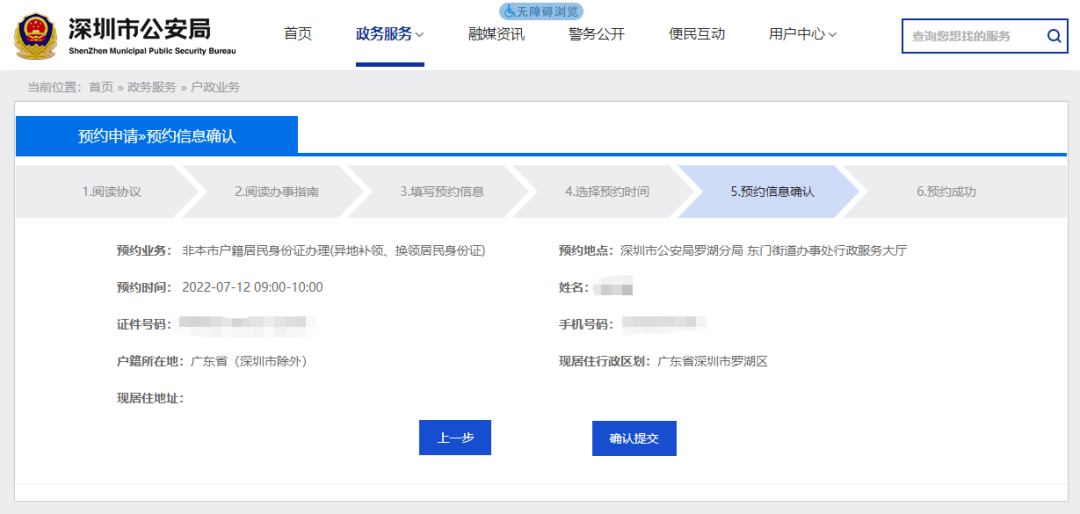Click the 上一步 button

pos(455,438)
